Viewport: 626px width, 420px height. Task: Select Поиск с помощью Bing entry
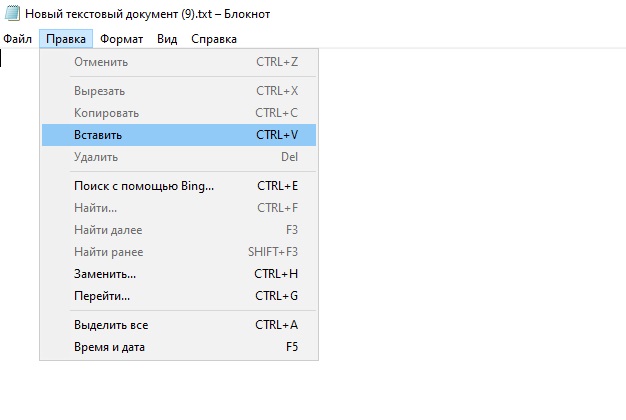179,186
